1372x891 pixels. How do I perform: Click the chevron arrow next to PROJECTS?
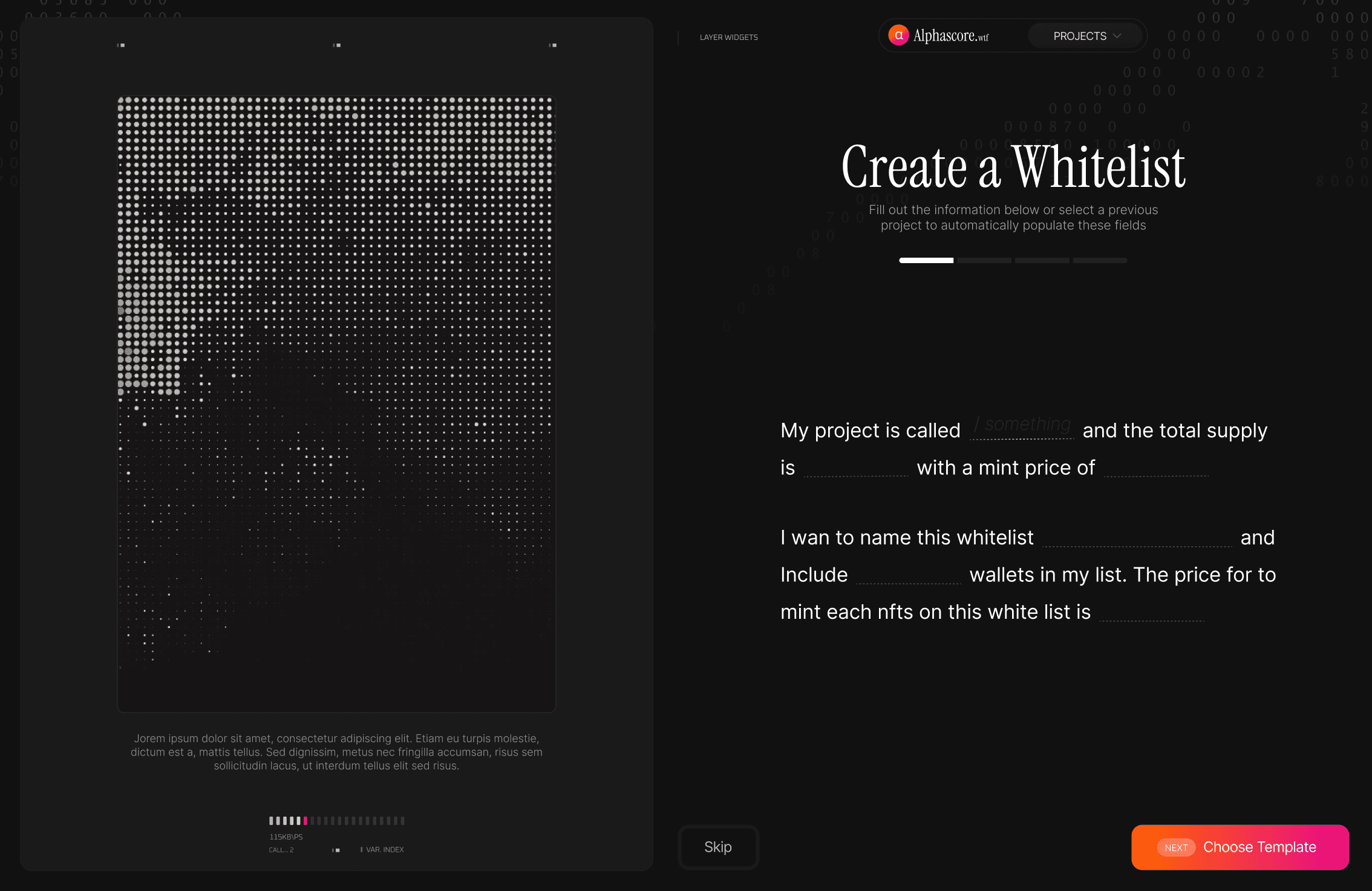1117,36
